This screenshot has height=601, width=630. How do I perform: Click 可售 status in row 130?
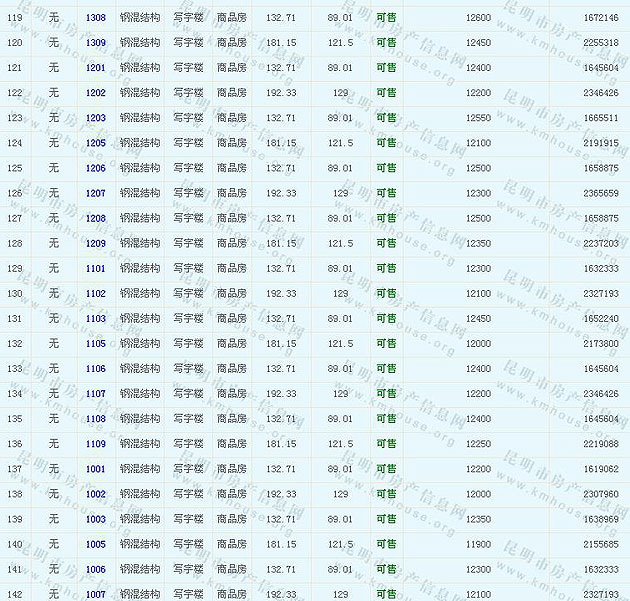pyautogui.click(x=386, y=293)
